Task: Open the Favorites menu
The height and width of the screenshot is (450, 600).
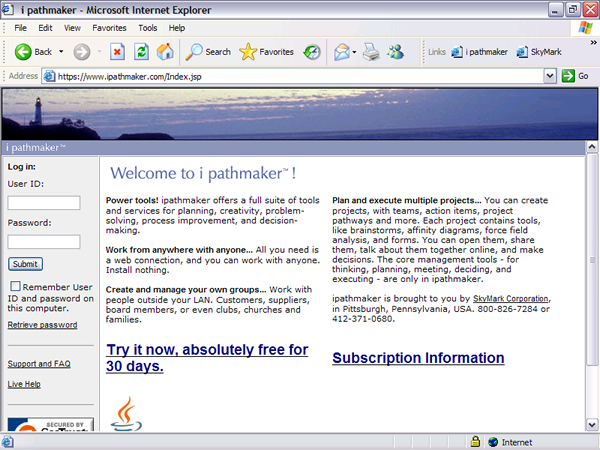Action: click(109, 28)
